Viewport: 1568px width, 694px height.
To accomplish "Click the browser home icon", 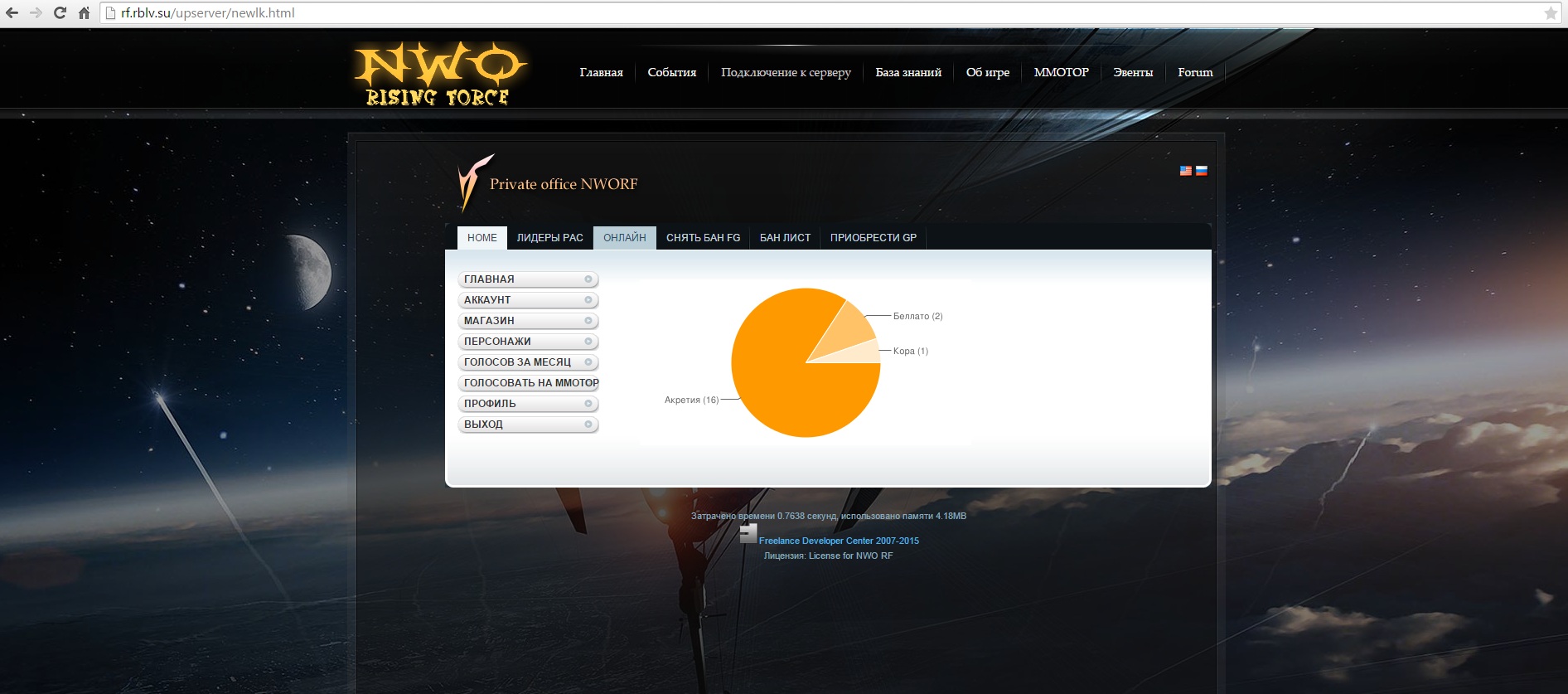I will 84,13.
